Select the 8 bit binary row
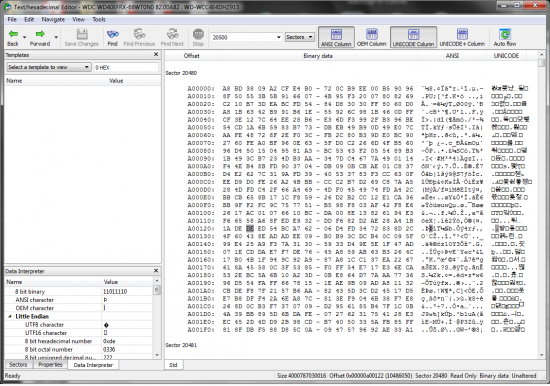The image size is (550, 386). tap(79, 292)
